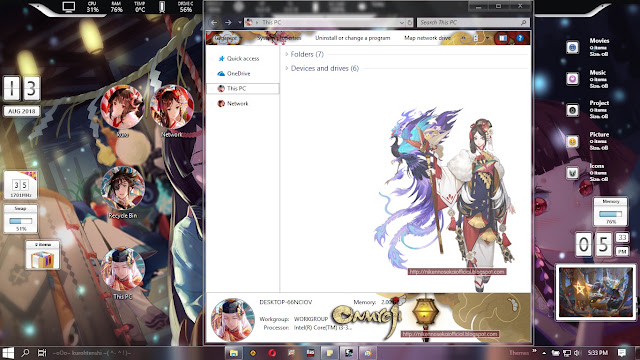Click the taskbar clock 5:33 PM
This screenshot has width=640, height=360.
tap(598, 353)
